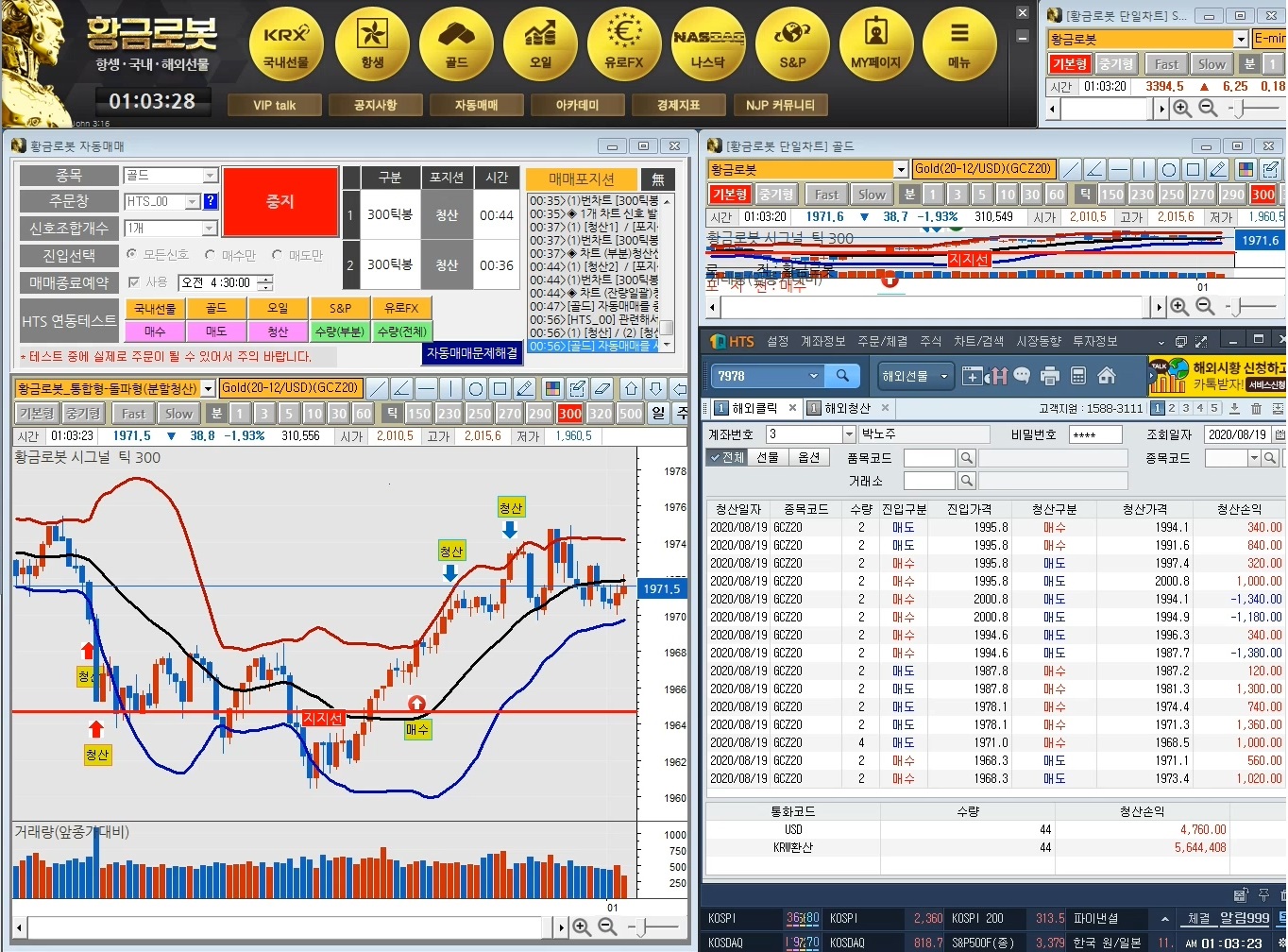Select trend line tool in bottom-left chart toolbar
The image size is (1288, 952).
tap(377, 388)
